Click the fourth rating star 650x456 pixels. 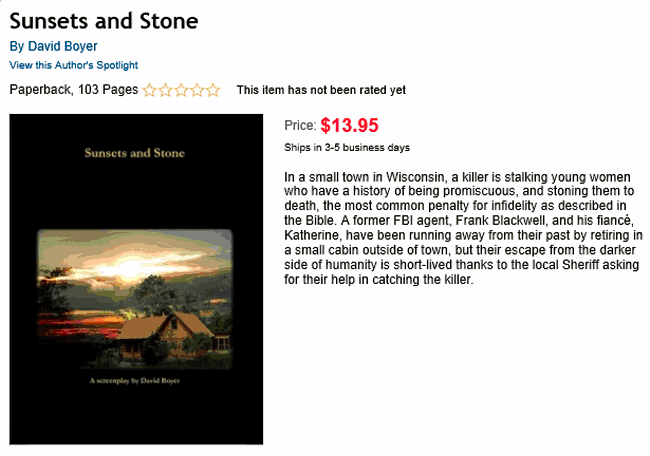tap(197, 90)
